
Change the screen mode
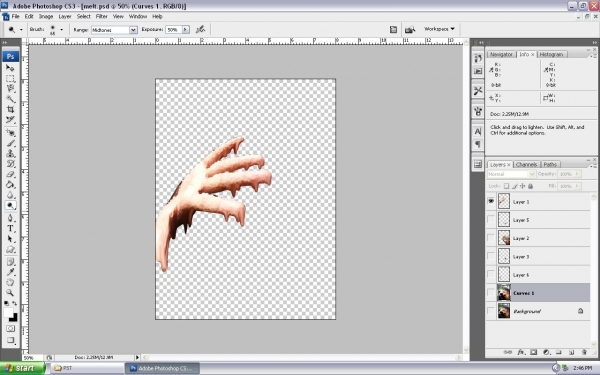[10, 340]
